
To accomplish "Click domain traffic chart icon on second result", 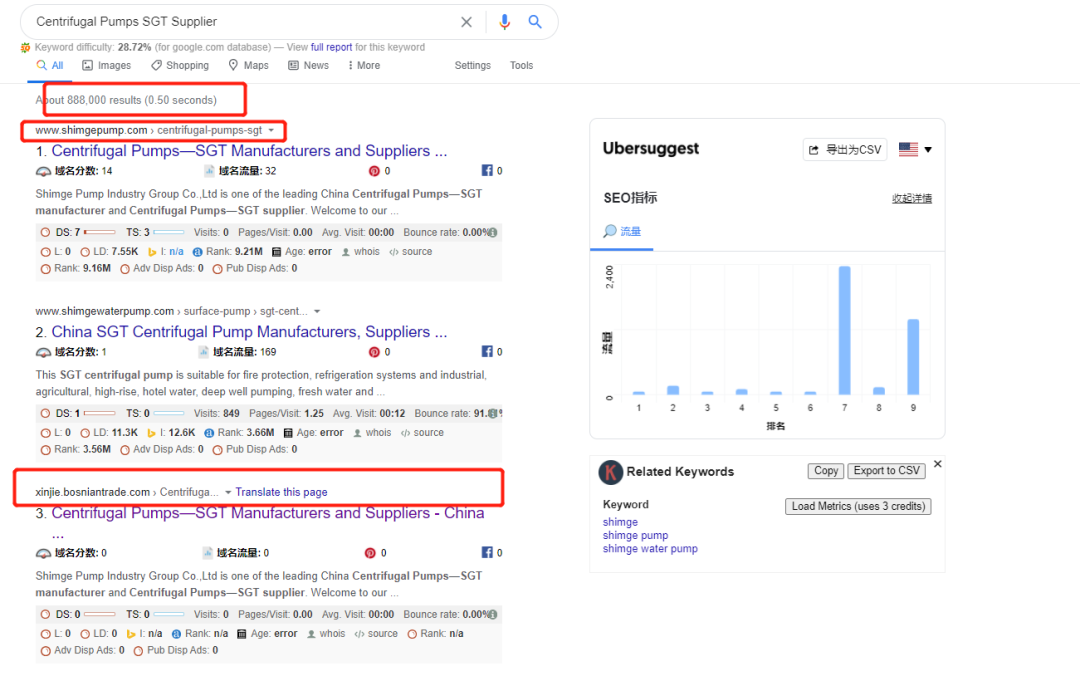I will pyautogui.click(x=204, y=352).
